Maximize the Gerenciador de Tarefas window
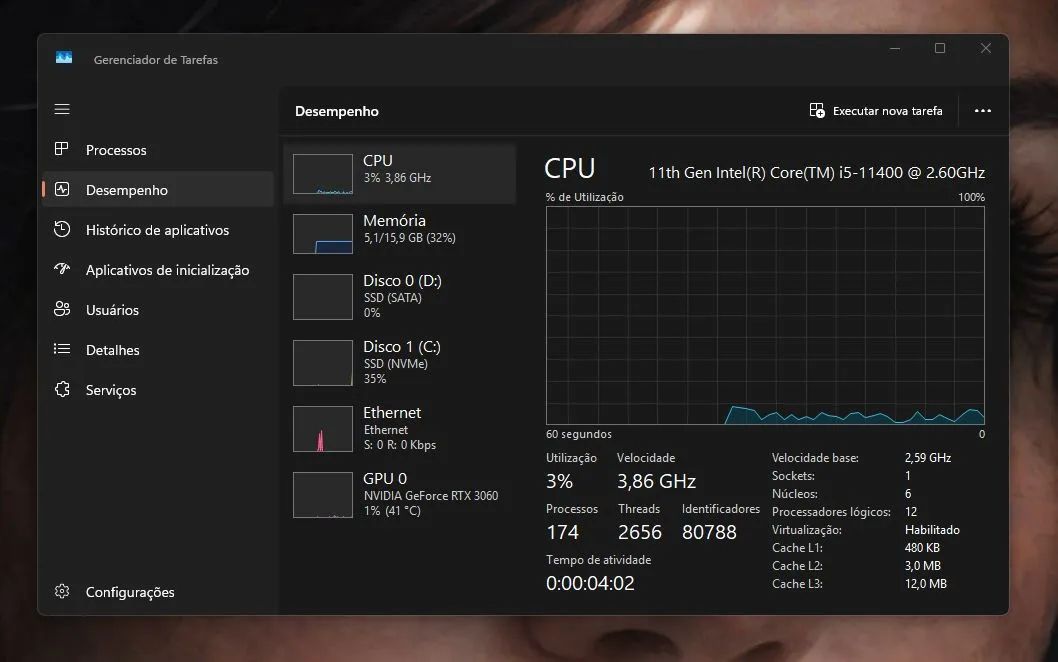This screenshot has height=662, width=1058. [940, 48]
